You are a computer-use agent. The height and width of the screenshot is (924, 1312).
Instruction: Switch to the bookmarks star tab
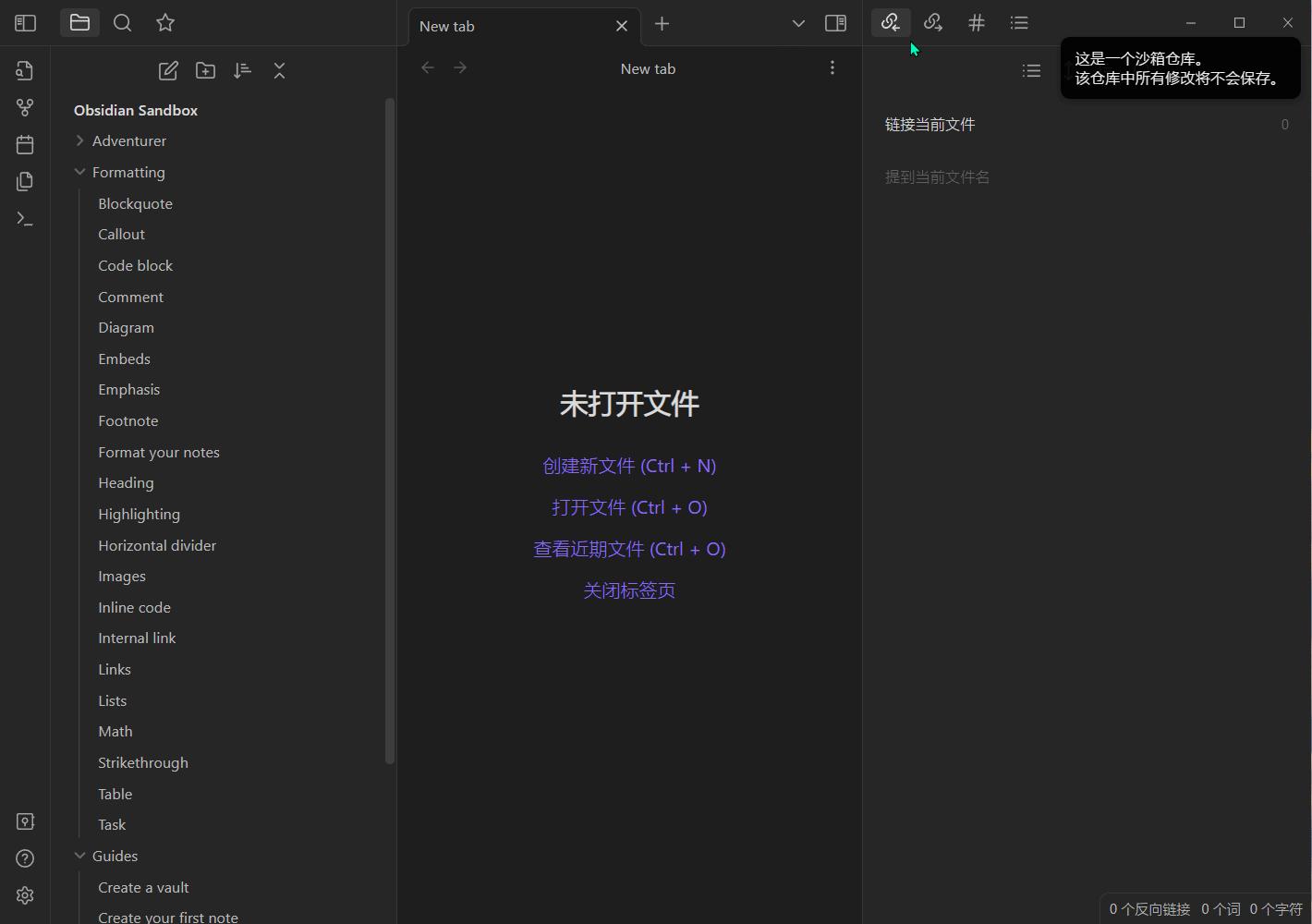point(165,22)
